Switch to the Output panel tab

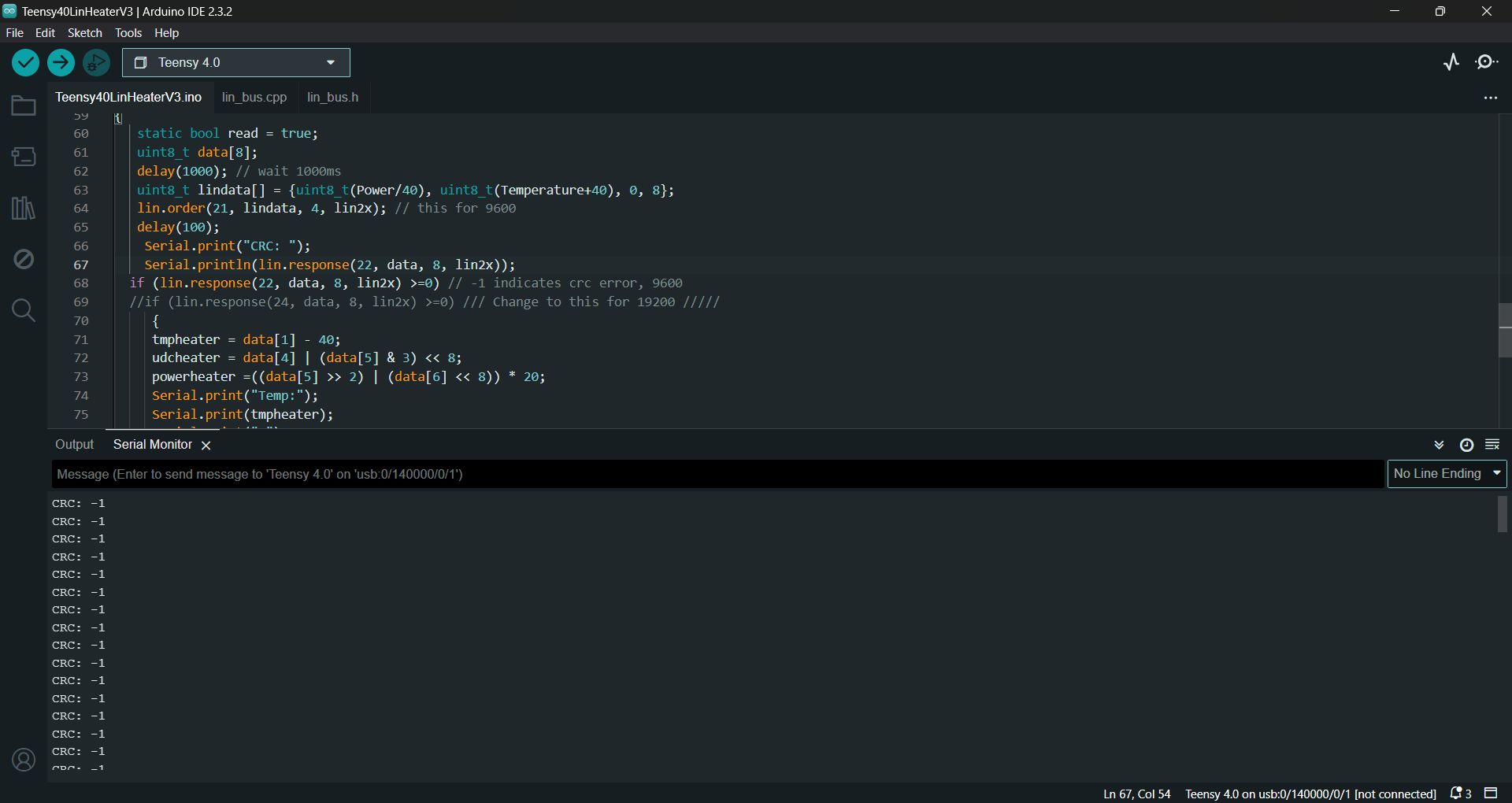[74, 445]
